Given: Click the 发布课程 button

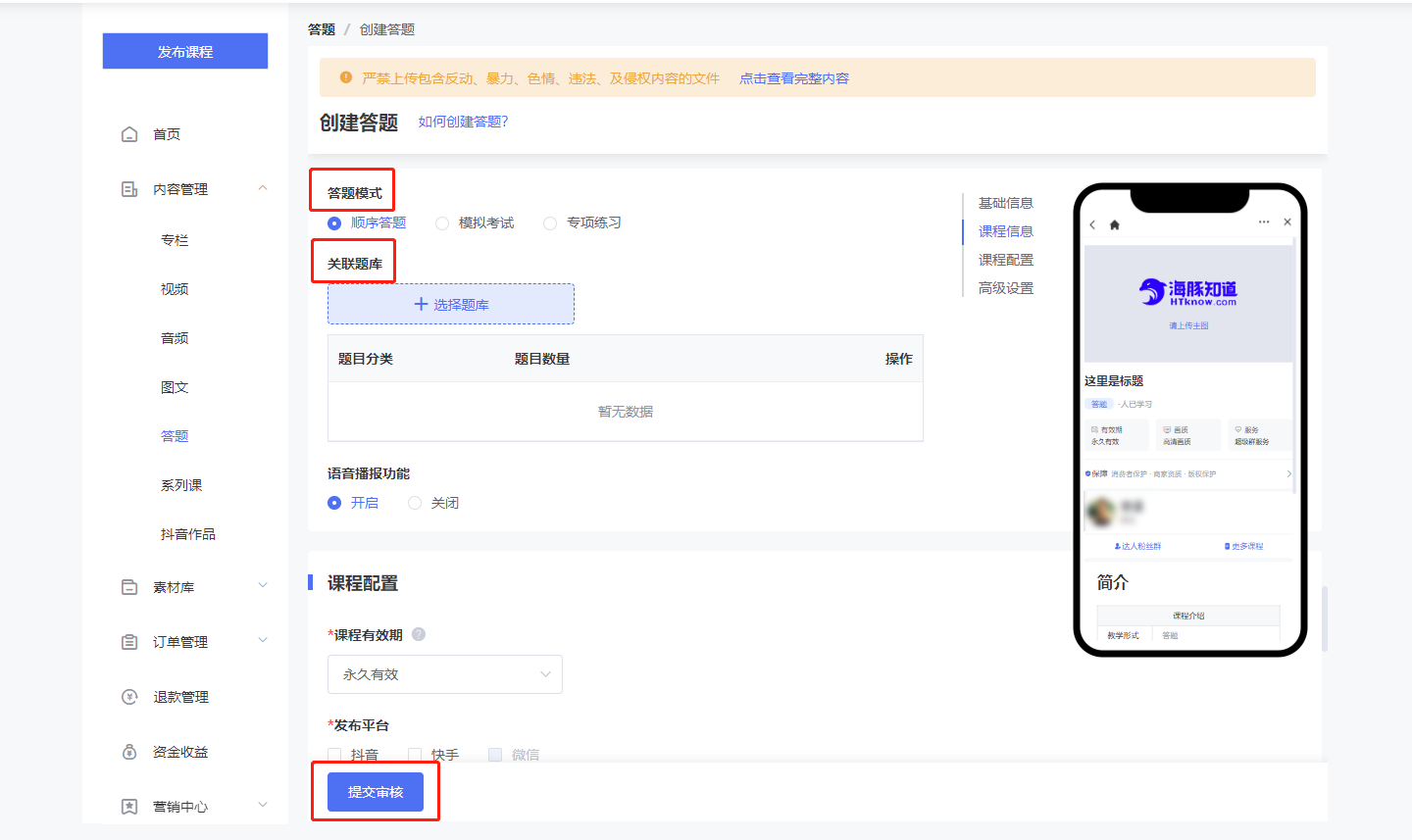Looking at the screenshot, I should (x=185, y=51).
